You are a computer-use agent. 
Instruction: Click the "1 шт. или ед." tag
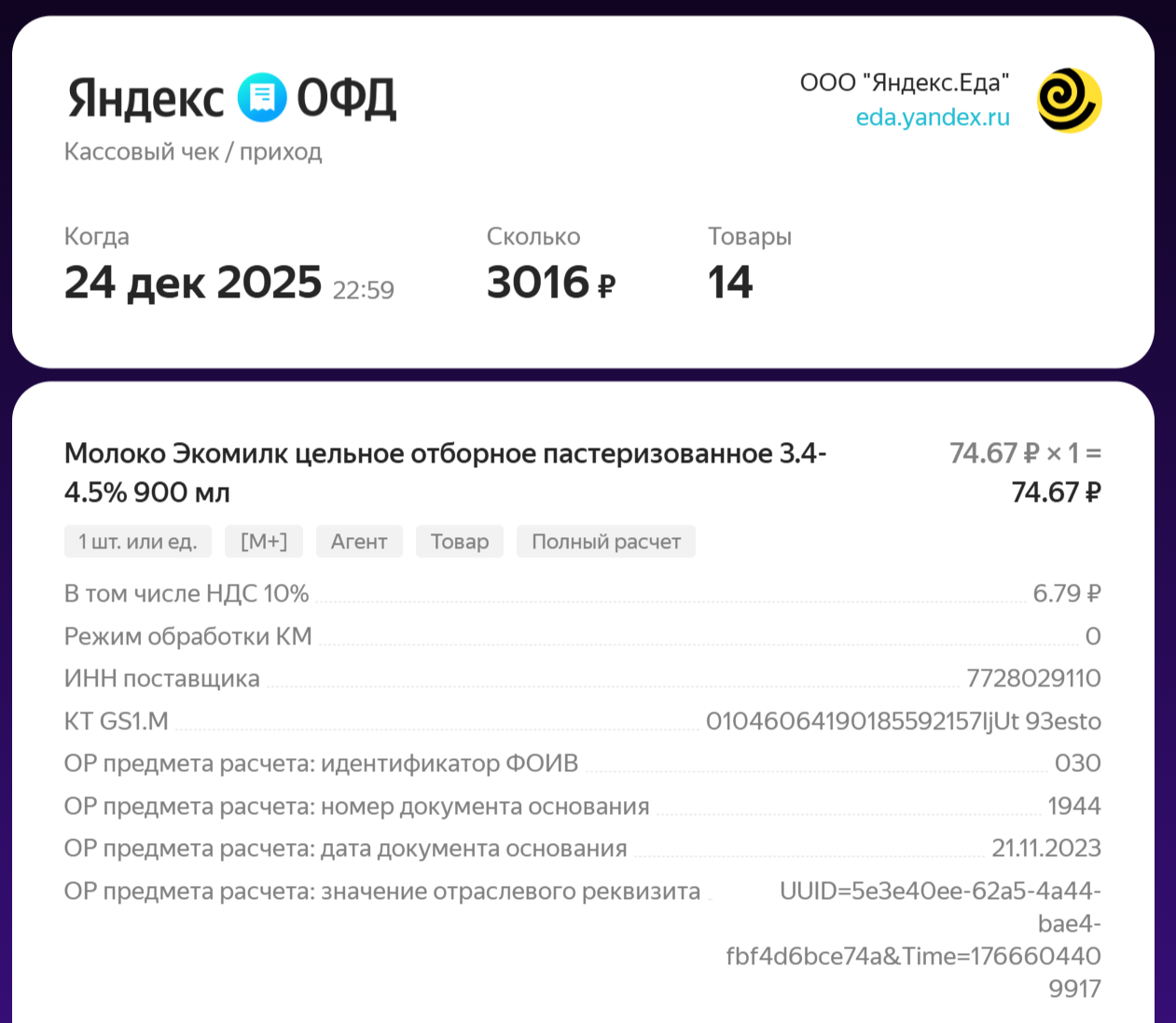point(138,542)
